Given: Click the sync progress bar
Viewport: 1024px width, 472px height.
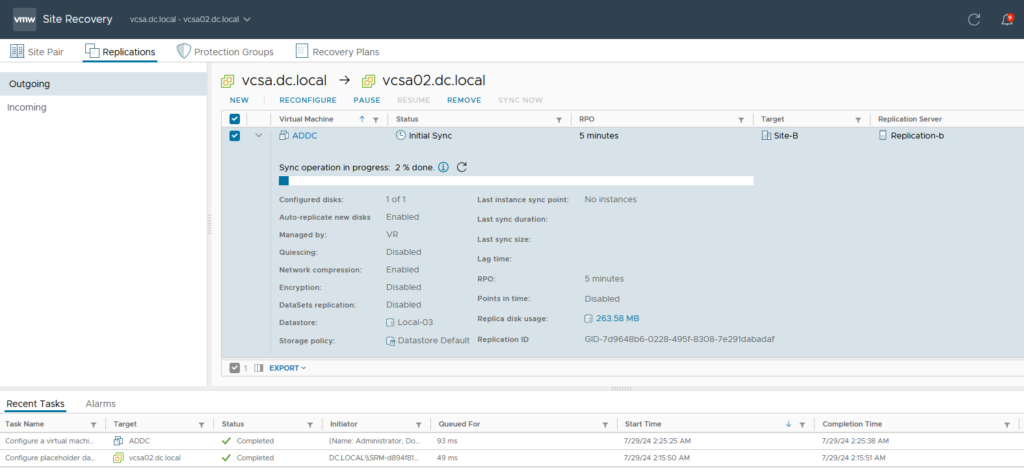Looking at the screenshot, I should pos(516,181).
